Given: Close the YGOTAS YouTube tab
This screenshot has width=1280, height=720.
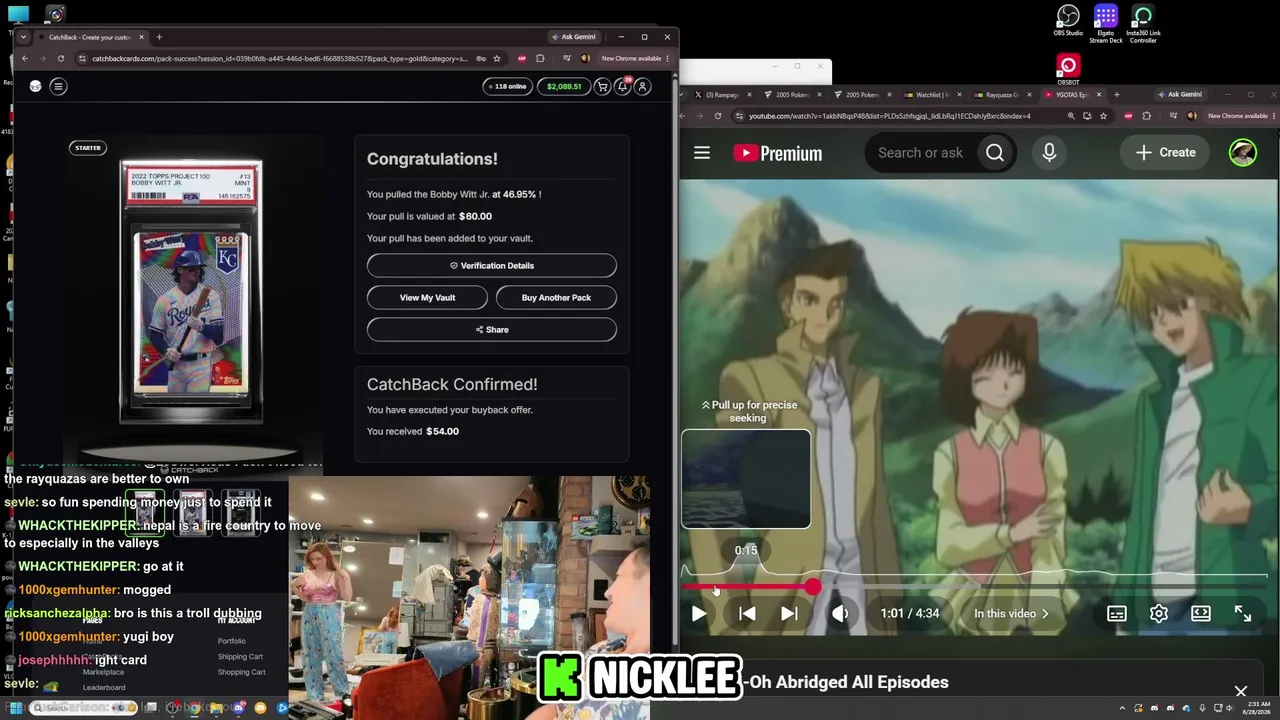Looking at the screenshot, I should tap(1099, 95).
